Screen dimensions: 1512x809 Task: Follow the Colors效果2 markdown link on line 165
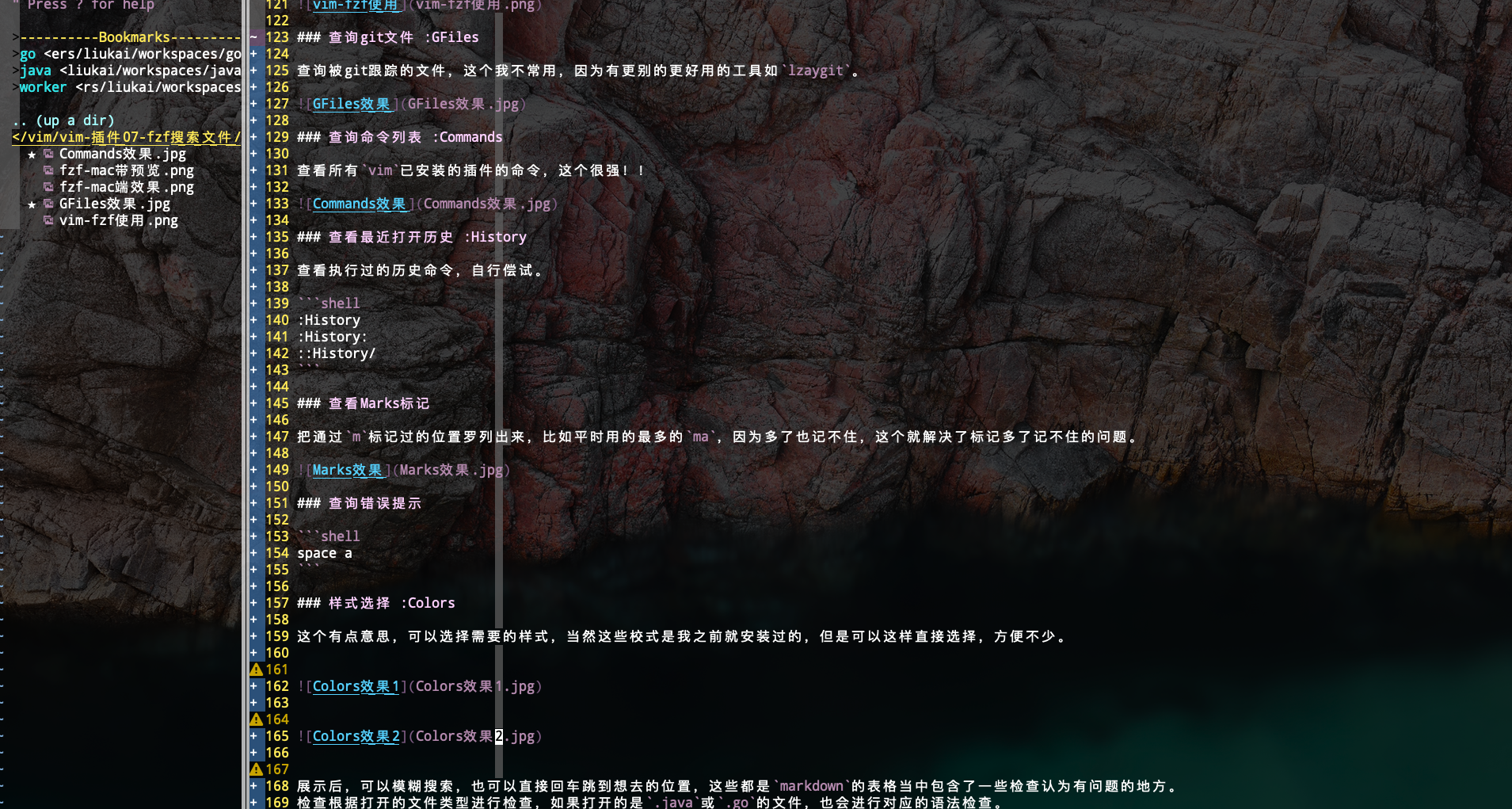tap(356, 736)
